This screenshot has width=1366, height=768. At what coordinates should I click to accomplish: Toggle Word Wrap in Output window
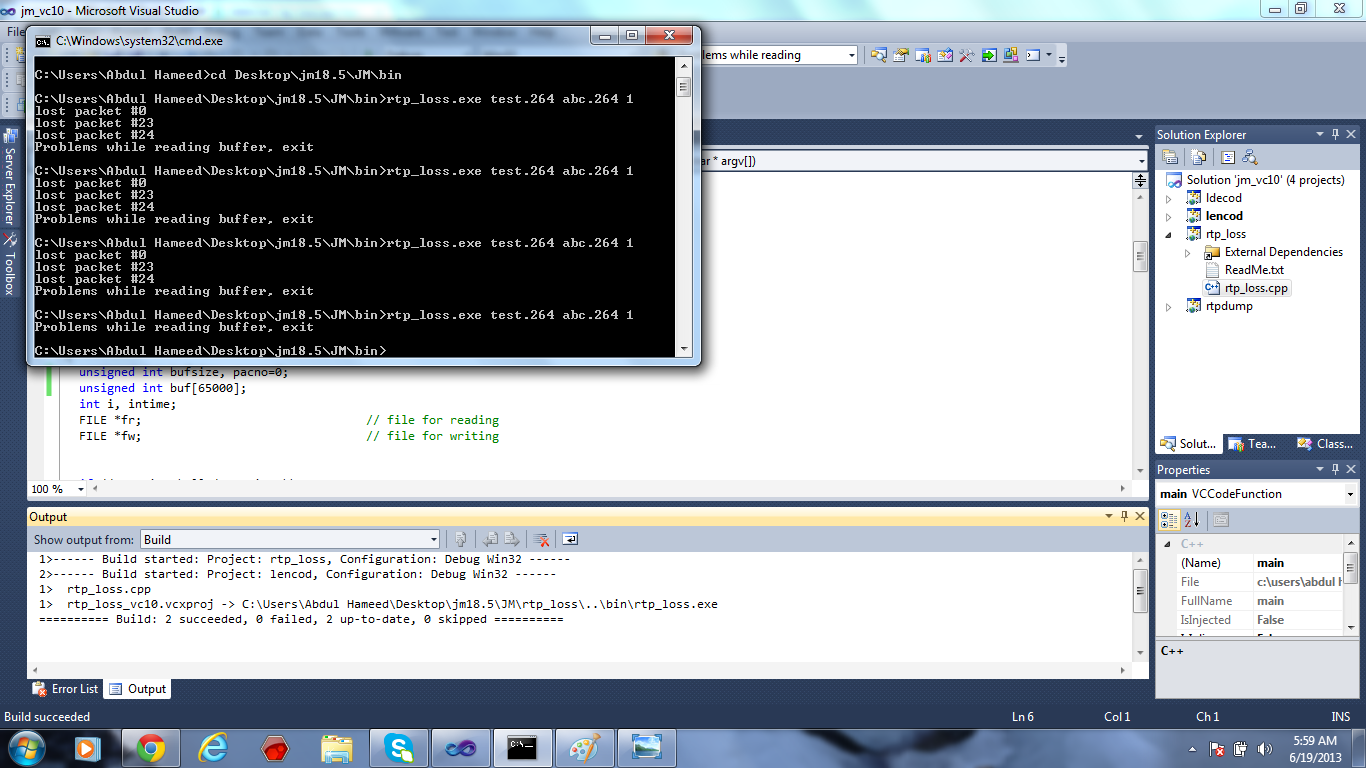569,539
